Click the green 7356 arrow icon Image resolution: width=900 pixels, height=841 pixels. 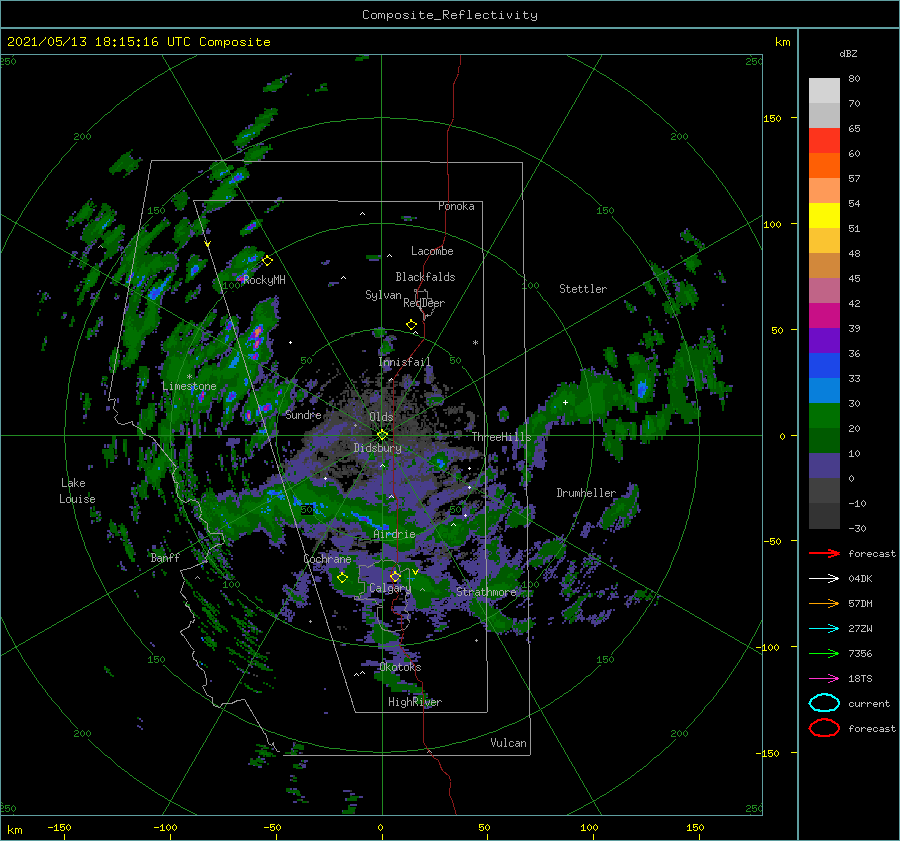[824, 653]
